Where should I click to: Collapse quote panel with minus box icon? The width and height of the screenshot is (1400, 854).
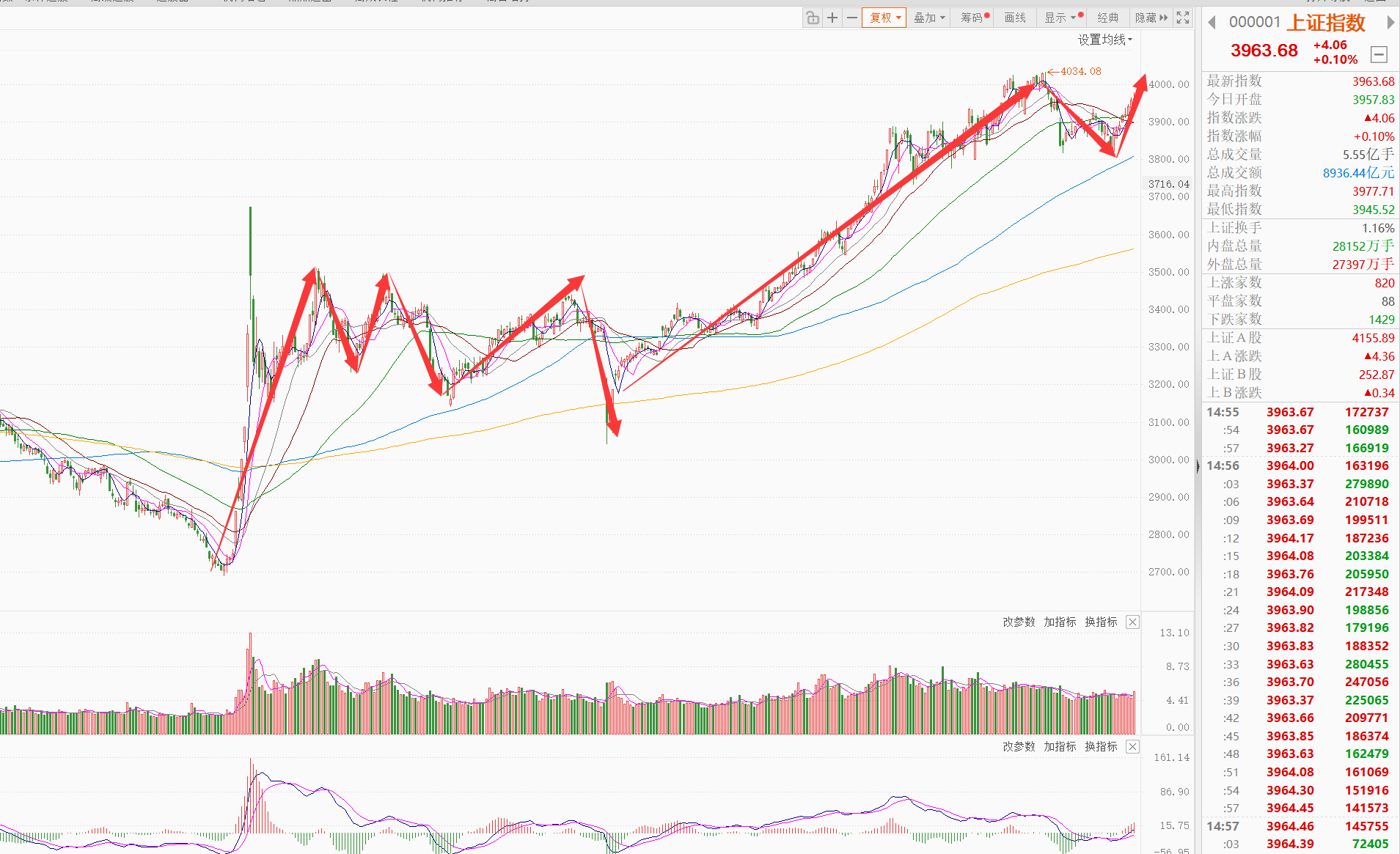[1379, 54]
